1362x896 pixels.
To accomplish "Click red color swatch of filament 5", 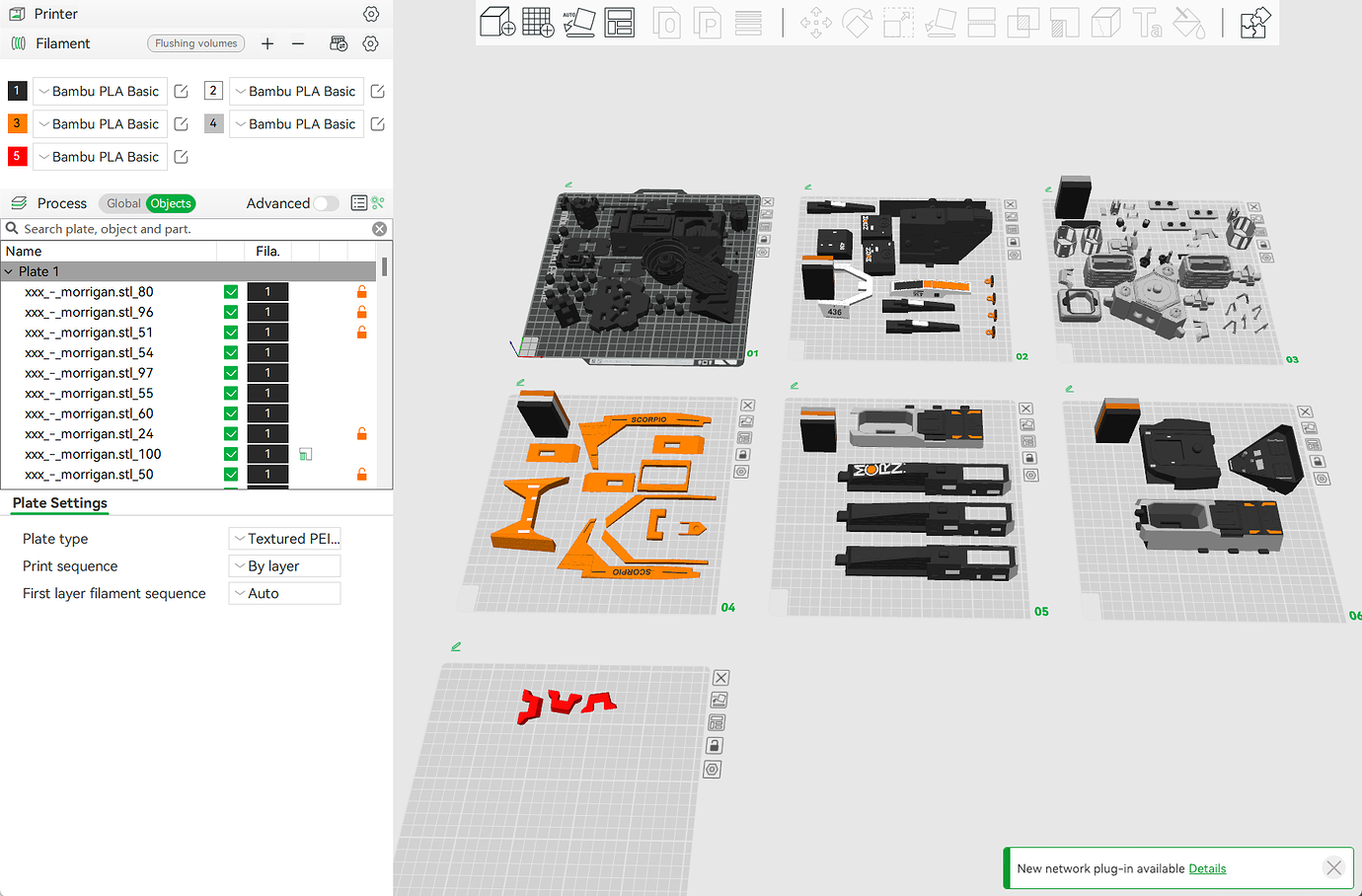I will [x=17, y=156].
